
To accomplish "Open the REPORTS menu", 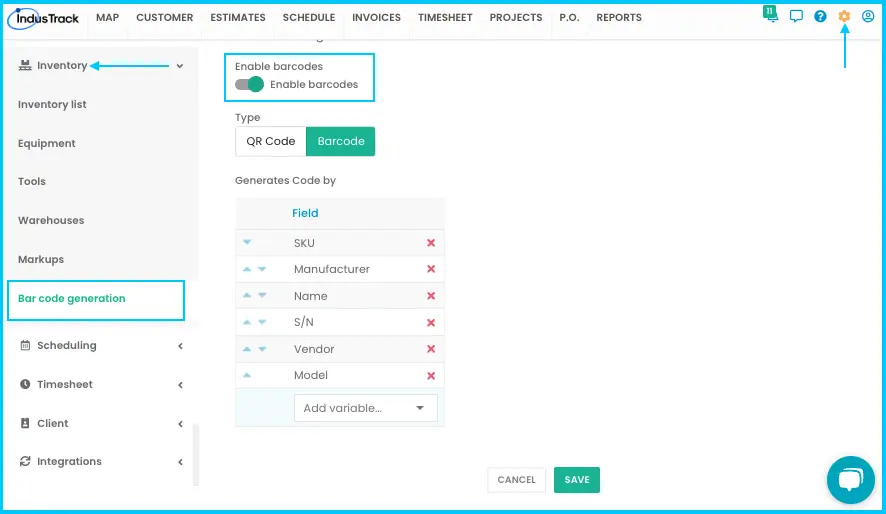I will [x=619, y=18].
